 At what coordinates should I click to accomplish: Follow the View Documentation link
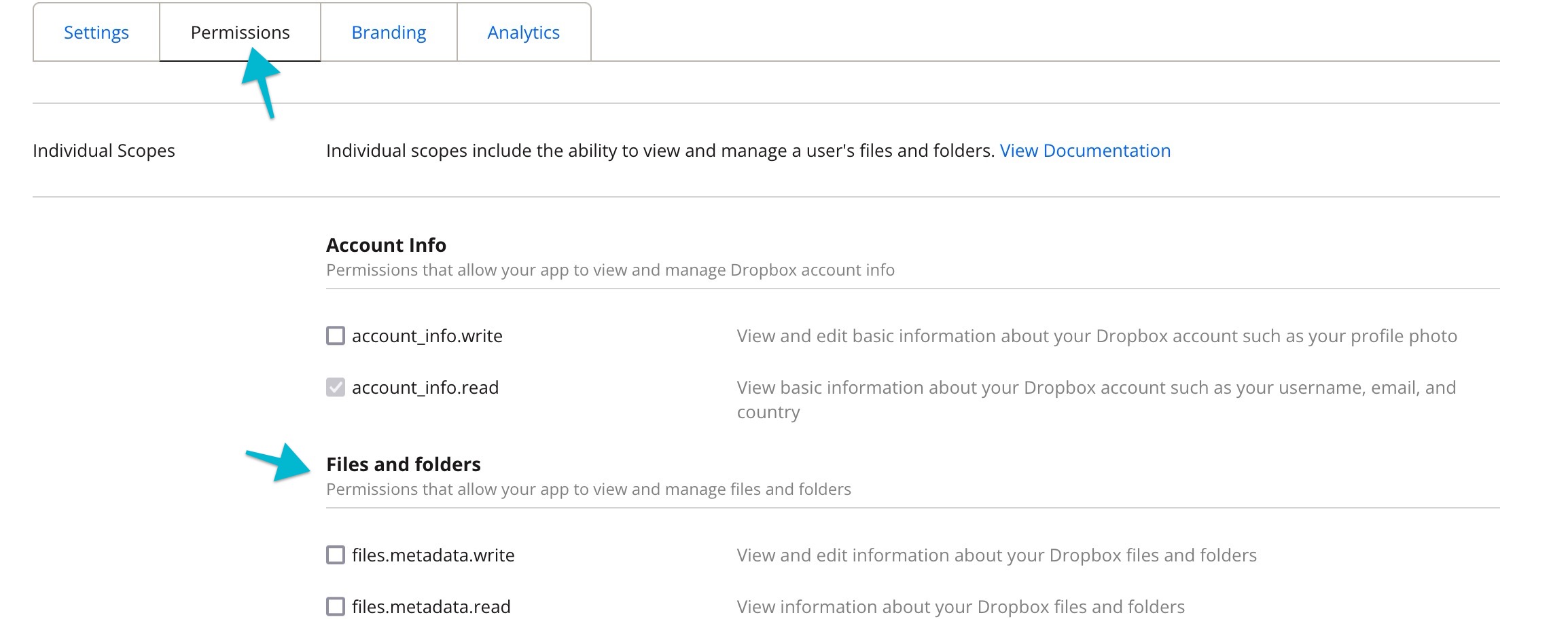[1085, 150]
